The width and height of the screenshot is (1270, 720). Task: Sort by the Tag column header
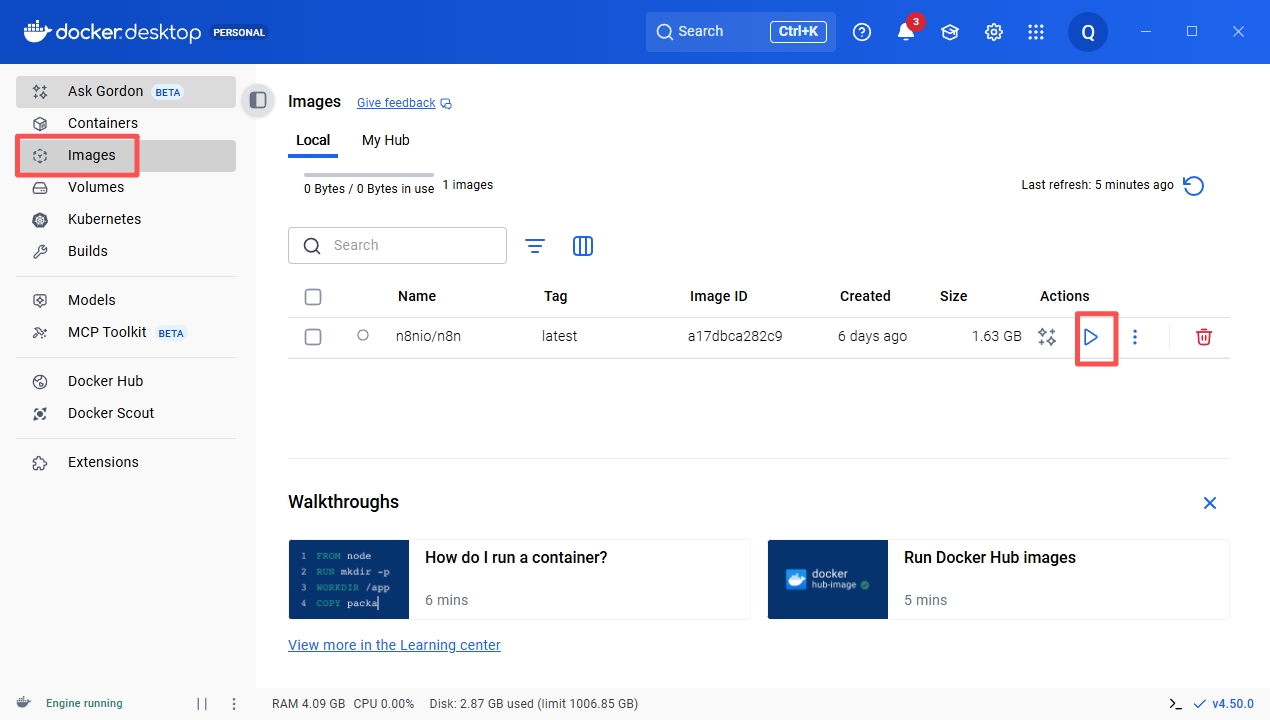pyautogui.click(x=556, y=296)
